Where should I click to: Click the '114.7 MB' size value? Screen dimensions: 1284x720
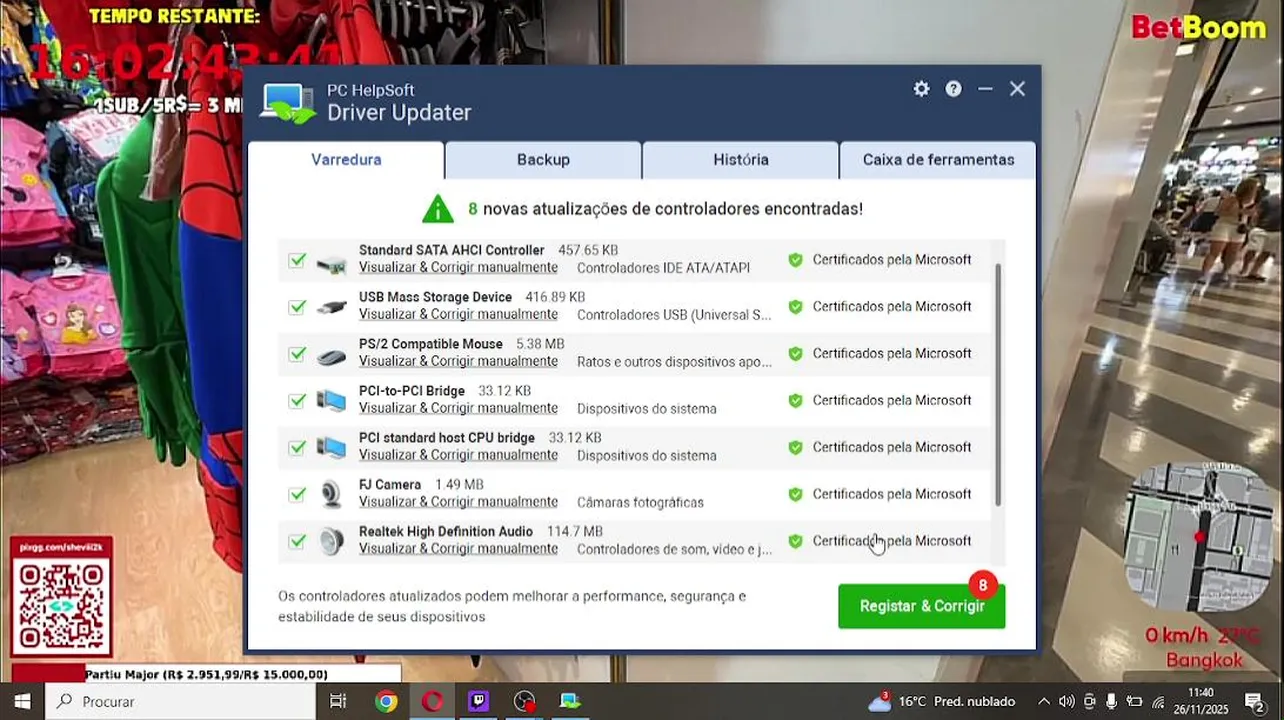tap(575, 532)
